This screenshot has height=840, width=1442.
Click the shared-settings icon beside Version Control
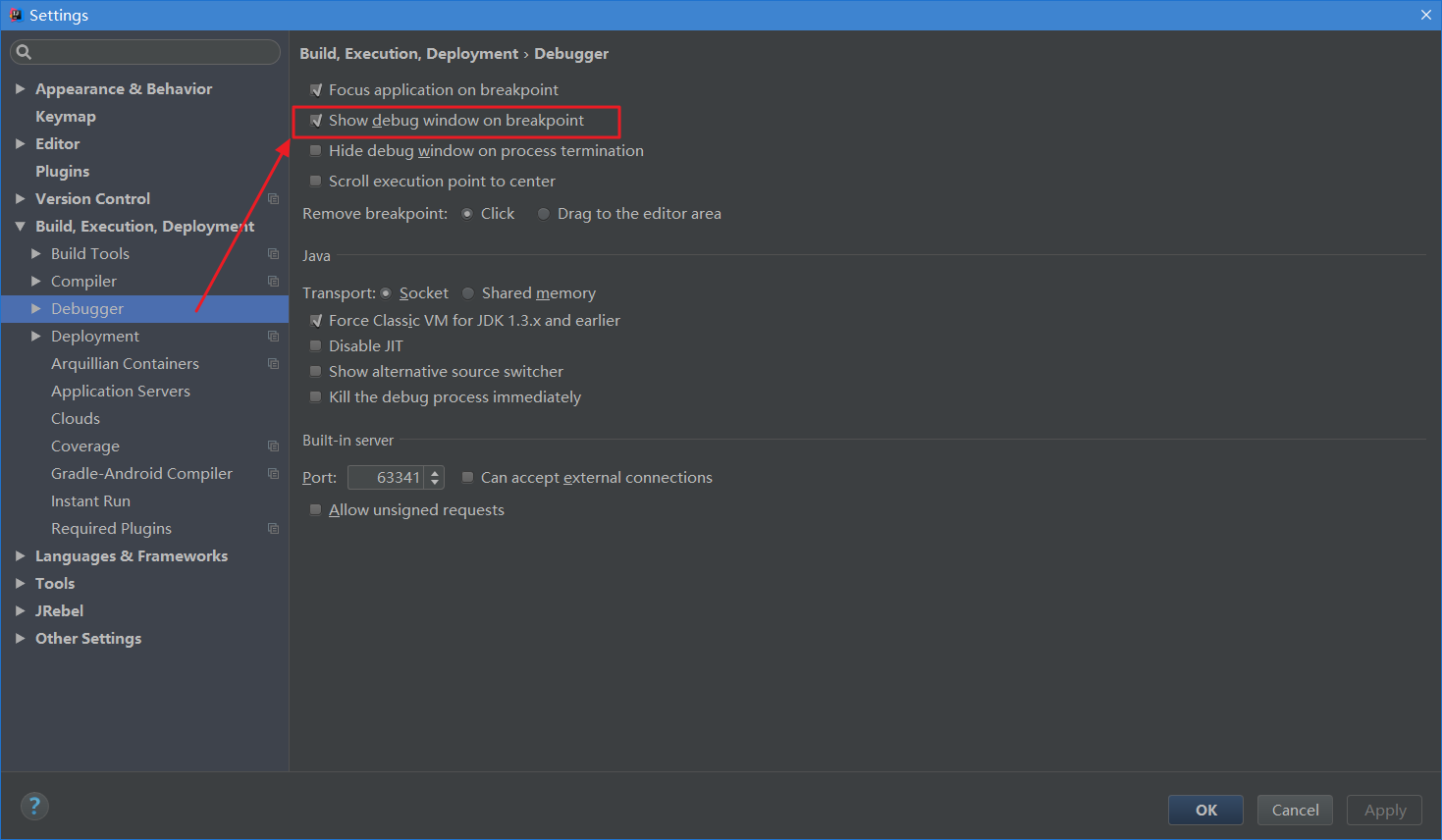273,198
